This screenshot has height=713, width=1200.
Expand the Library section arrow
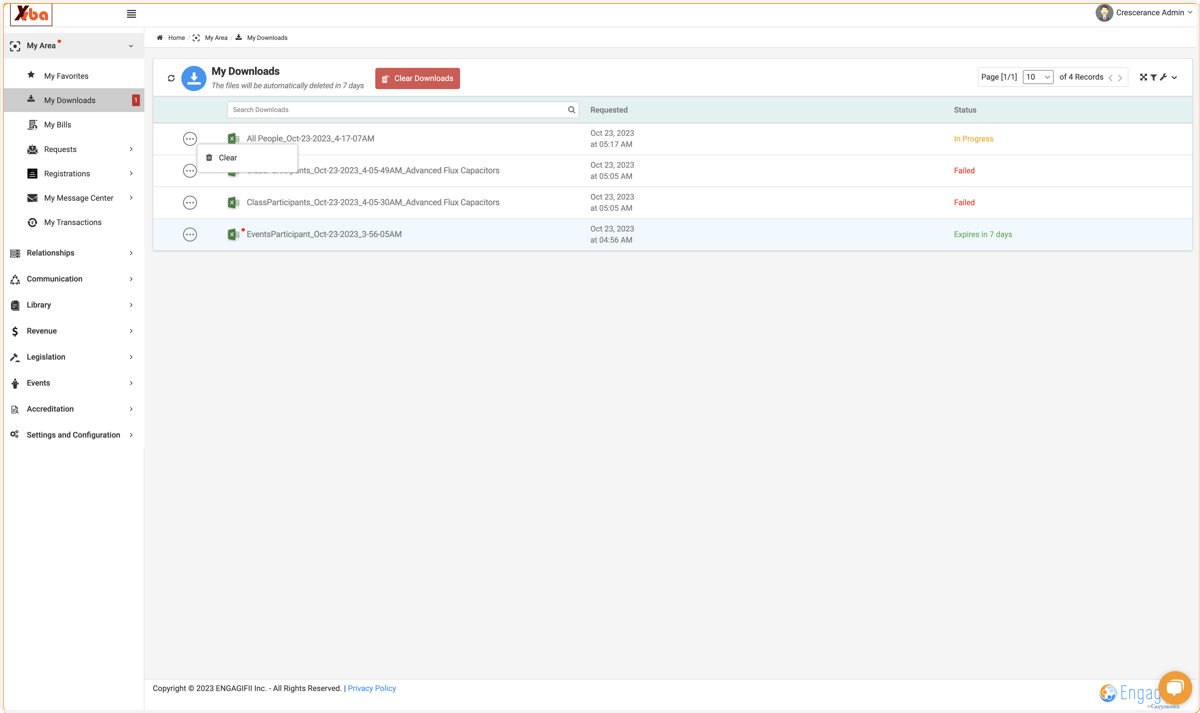131,305
